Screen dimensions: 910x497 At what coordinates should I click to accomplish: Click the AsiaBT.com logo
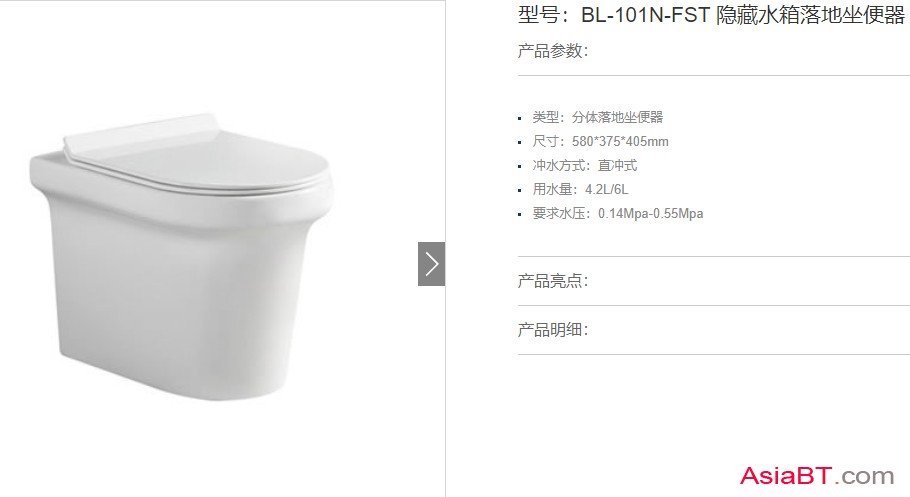click(817, 476)
